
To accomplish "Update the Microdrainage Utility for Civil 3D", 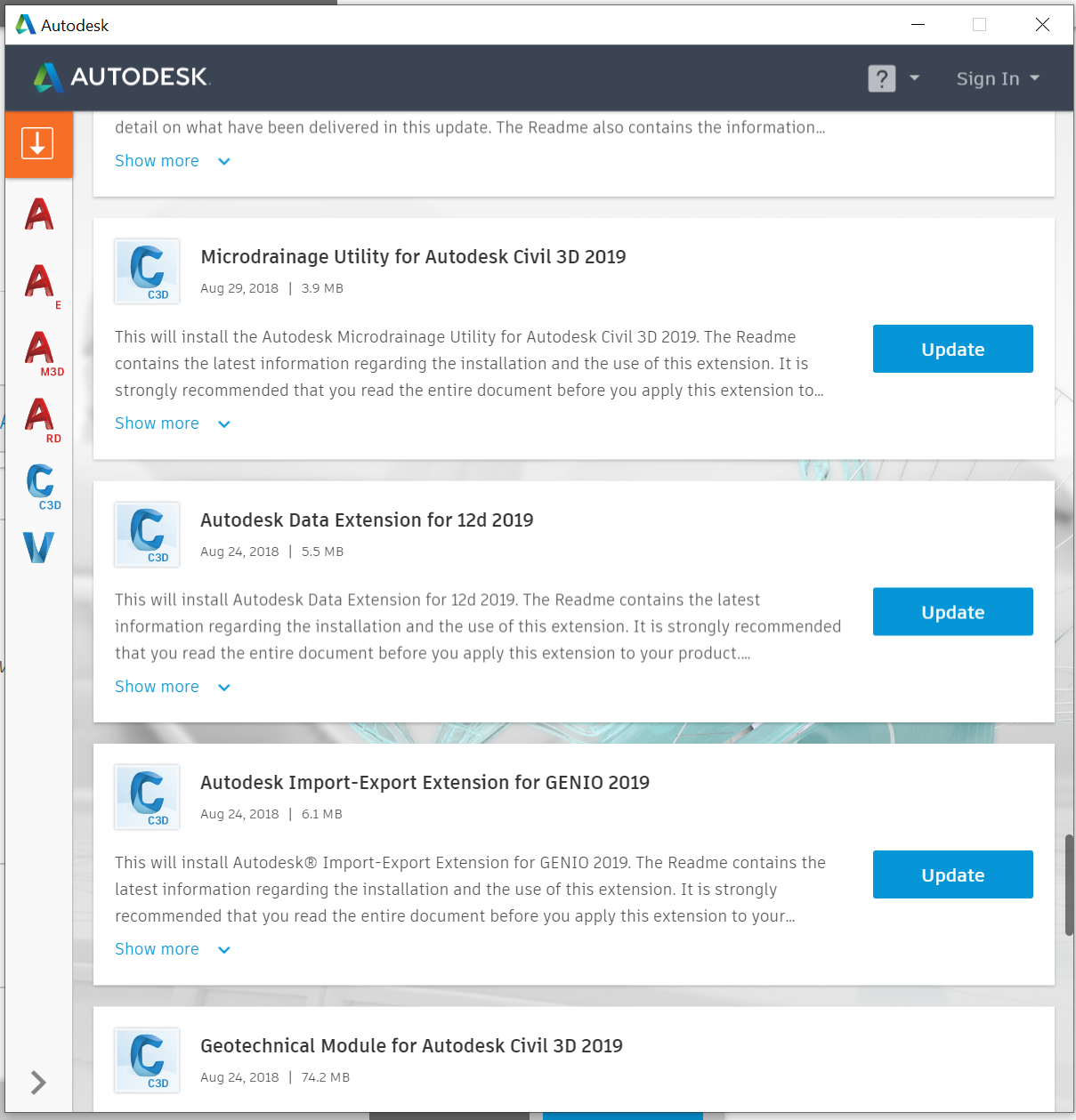I will (x=952, y=349).
